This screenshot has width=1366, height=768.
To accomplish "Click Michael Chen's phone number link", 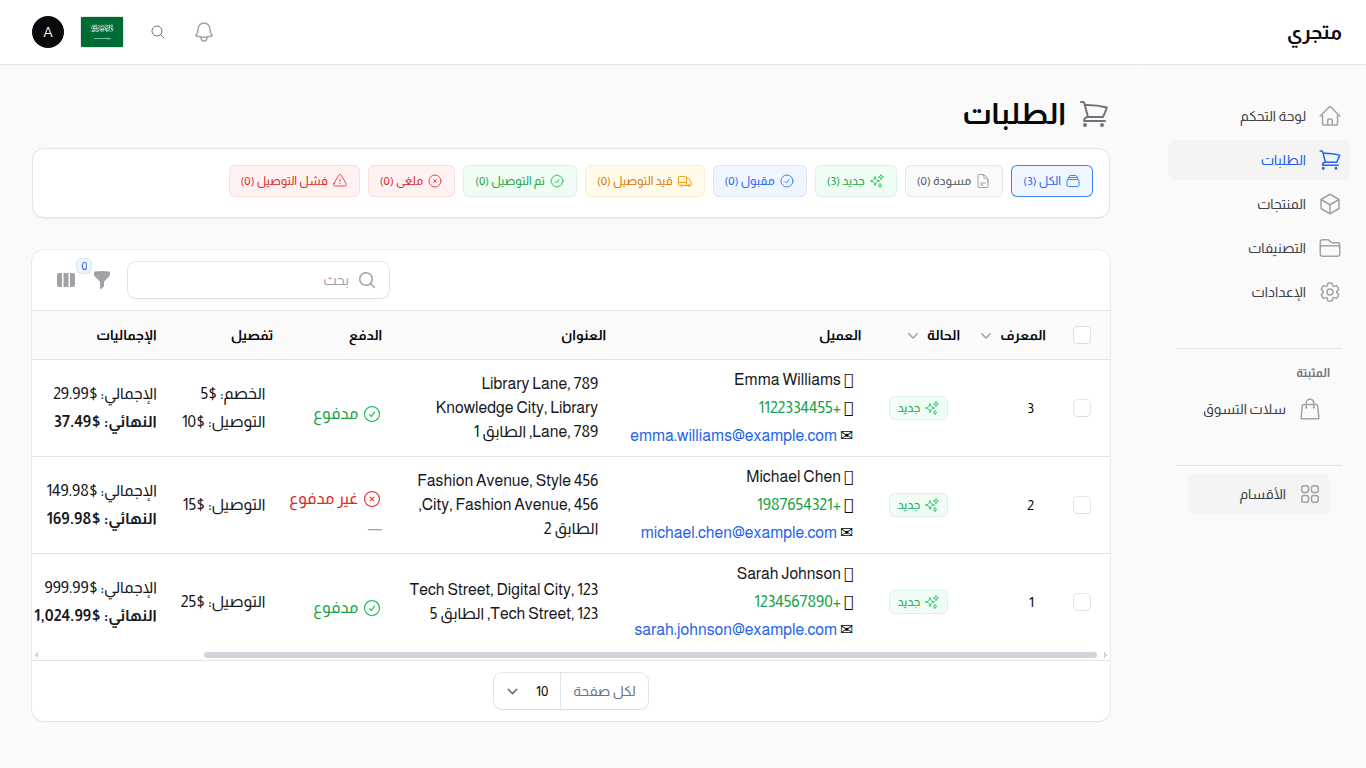I will (x=798, y=505).
